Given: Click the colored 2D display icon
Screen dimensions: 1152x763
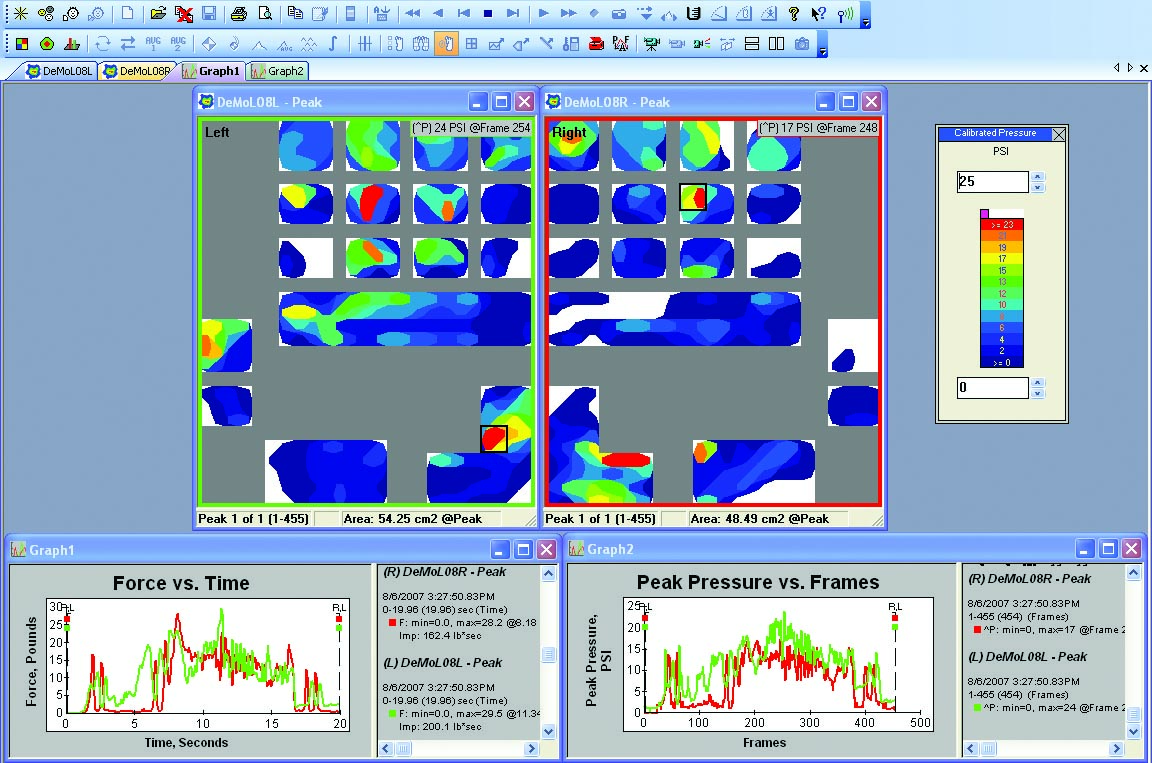Looking at the screenshot, I should point(20,43).
